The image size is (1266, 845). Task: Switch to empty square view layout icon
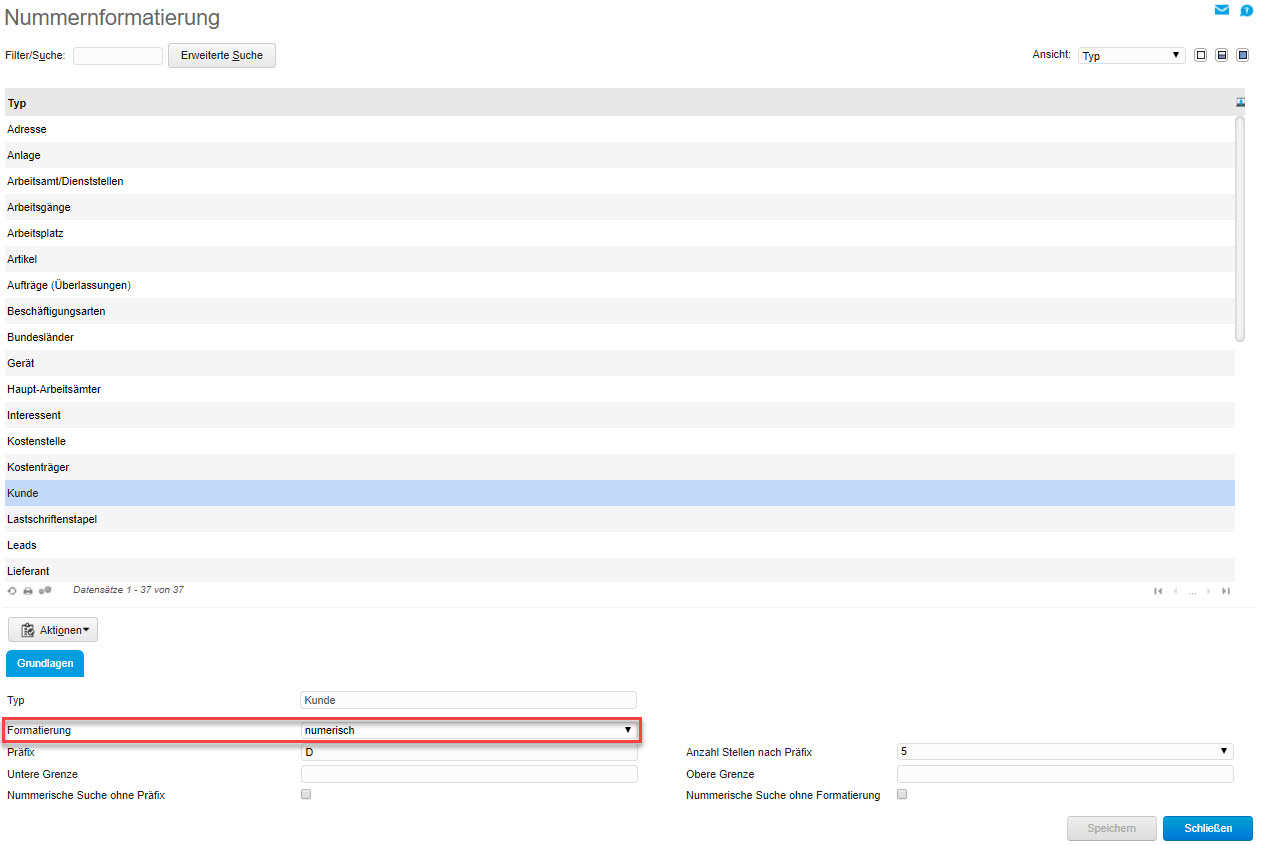click(1201, 56)
